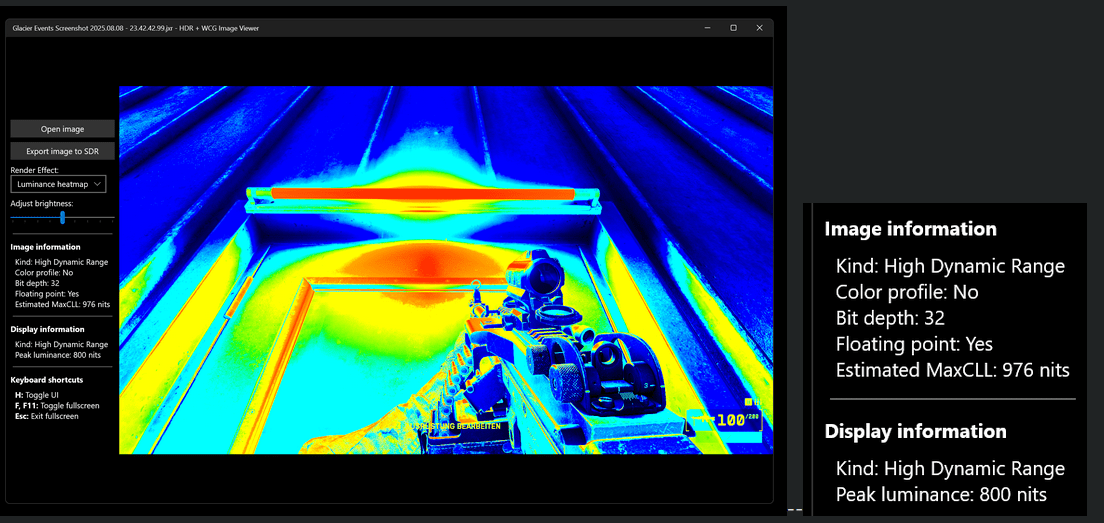This screenshot has width=1104, height=523.
Task: Click the luminance heatmap image preview
Action: tap(446, 270)
